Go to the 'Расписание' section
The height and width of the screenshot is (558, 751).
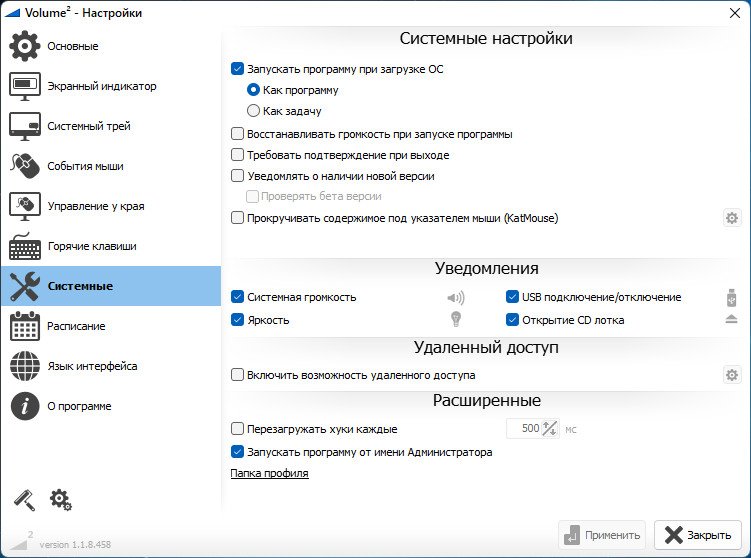point(111,326)
